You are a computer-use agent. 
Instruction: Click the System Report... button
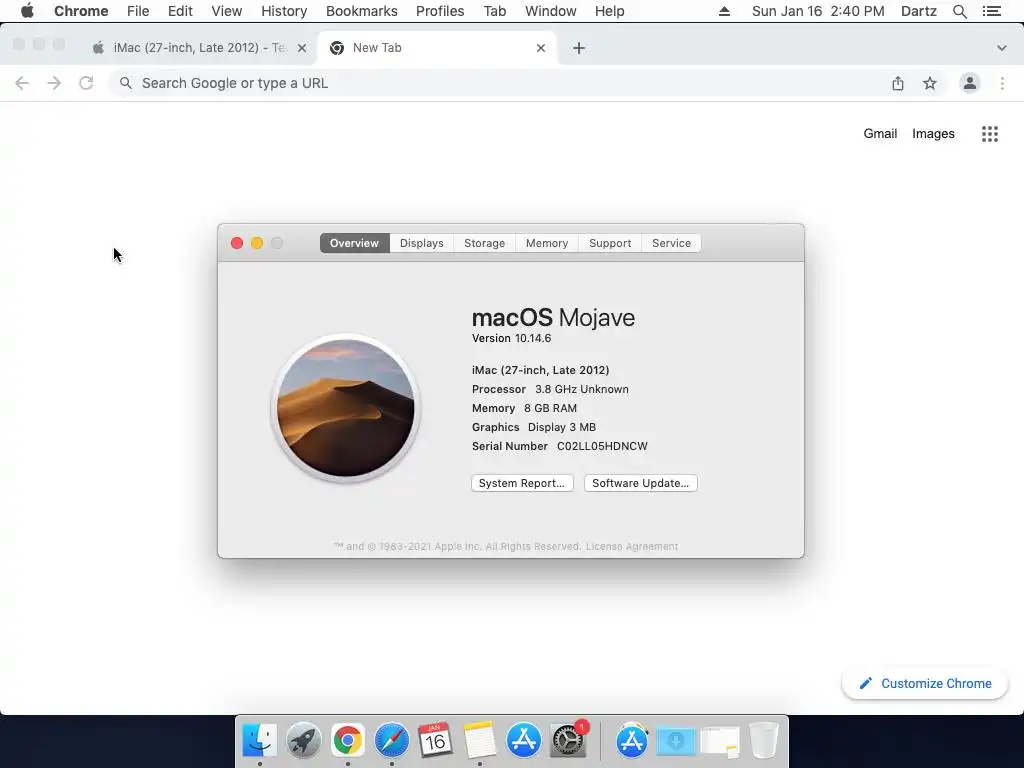pos(522,483)
